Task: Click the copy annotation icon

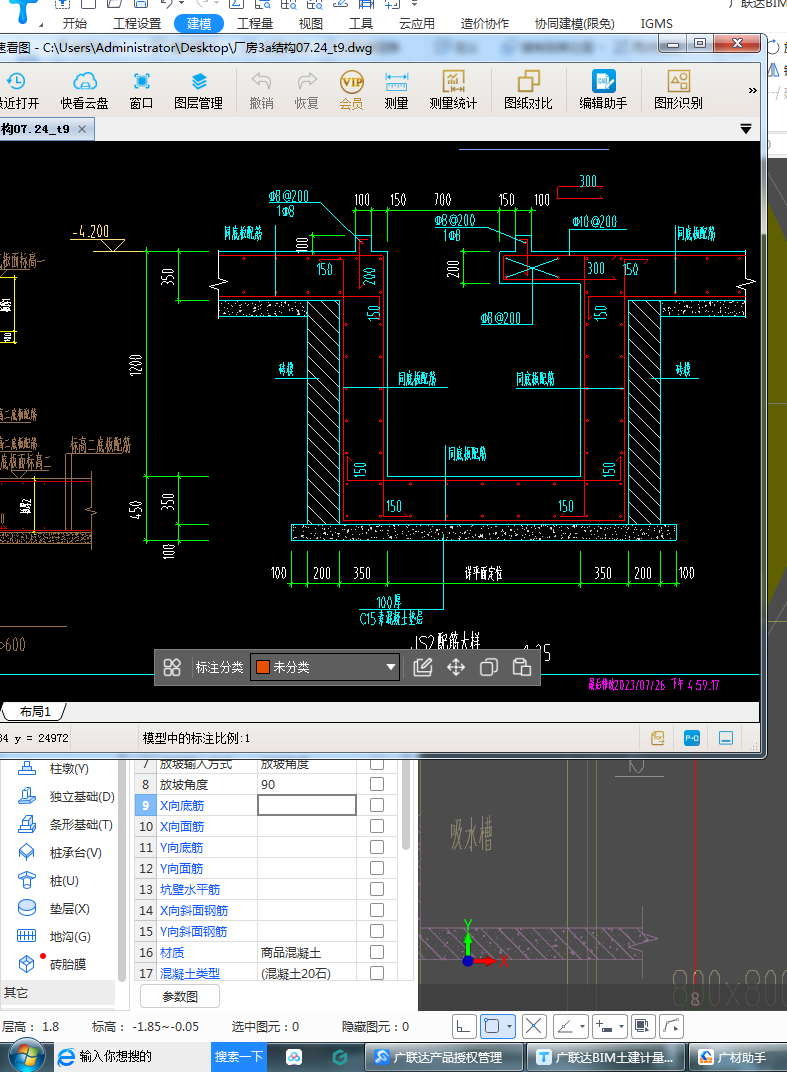Action: click(x=489, y=667)
